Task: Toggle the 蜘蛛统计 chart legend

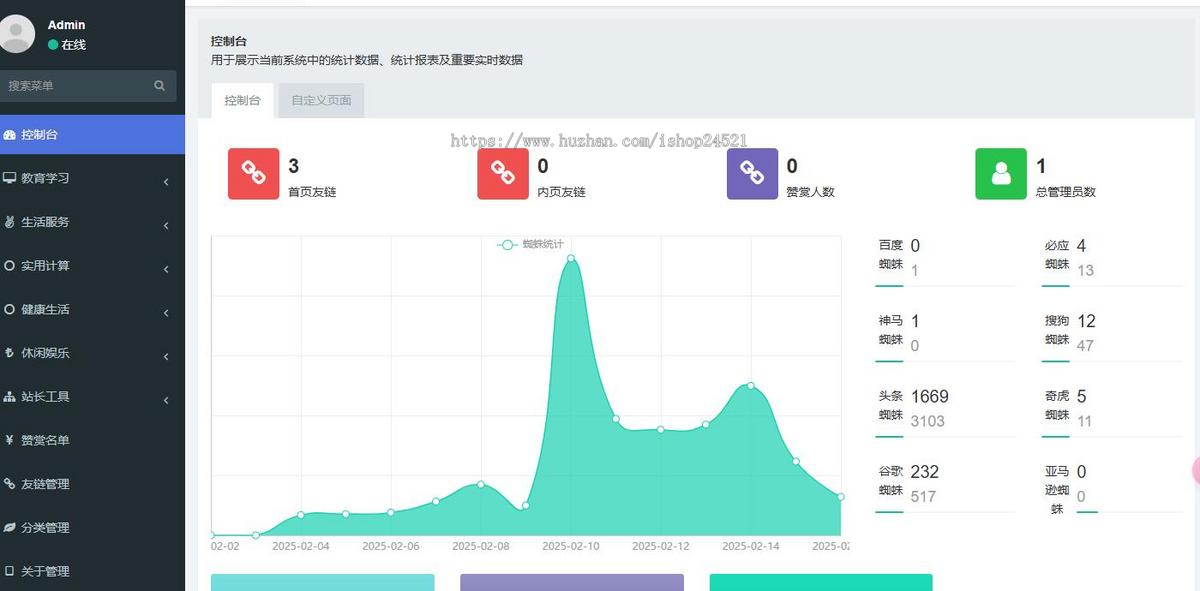Action: [531, 245]
